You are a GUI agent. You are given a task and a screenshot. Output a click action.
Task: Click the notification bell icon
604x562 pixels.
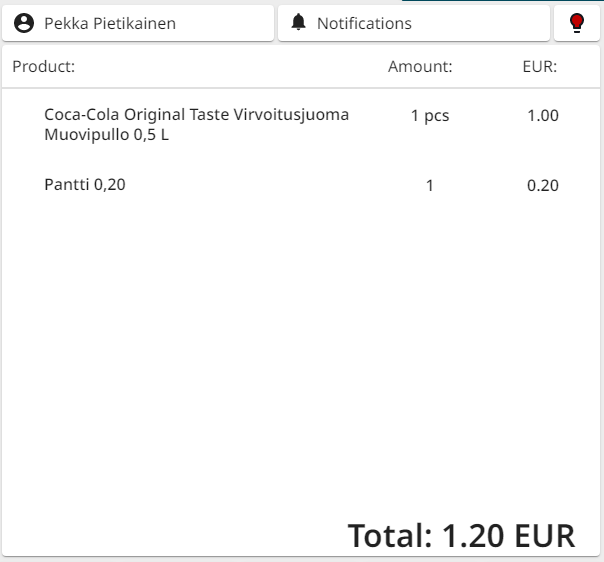point(298,23)
